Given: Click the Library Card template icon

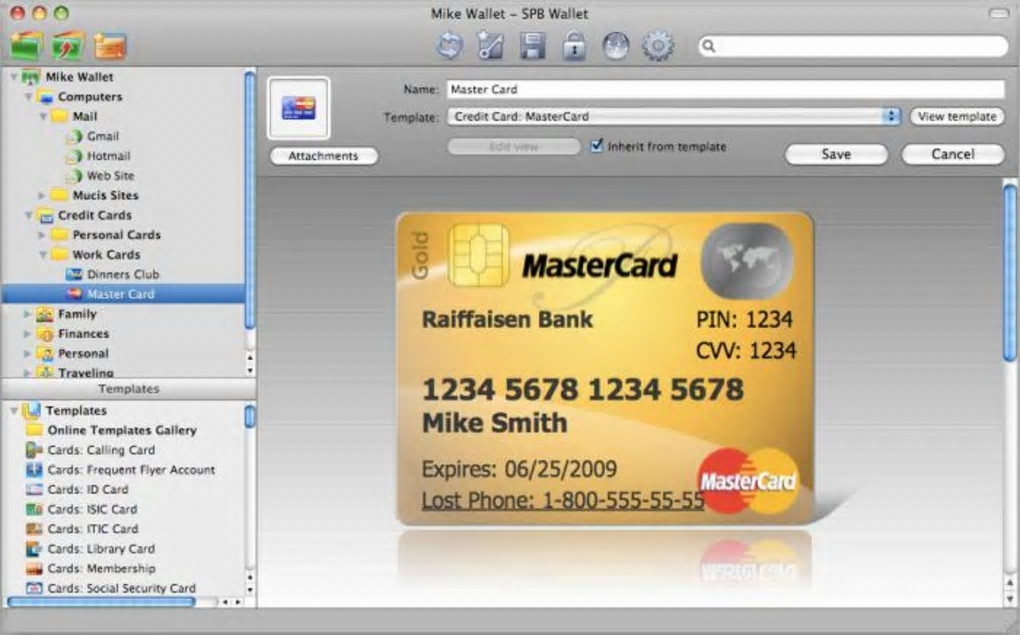Looking at the screenshot, I should [x=34, y=549].
